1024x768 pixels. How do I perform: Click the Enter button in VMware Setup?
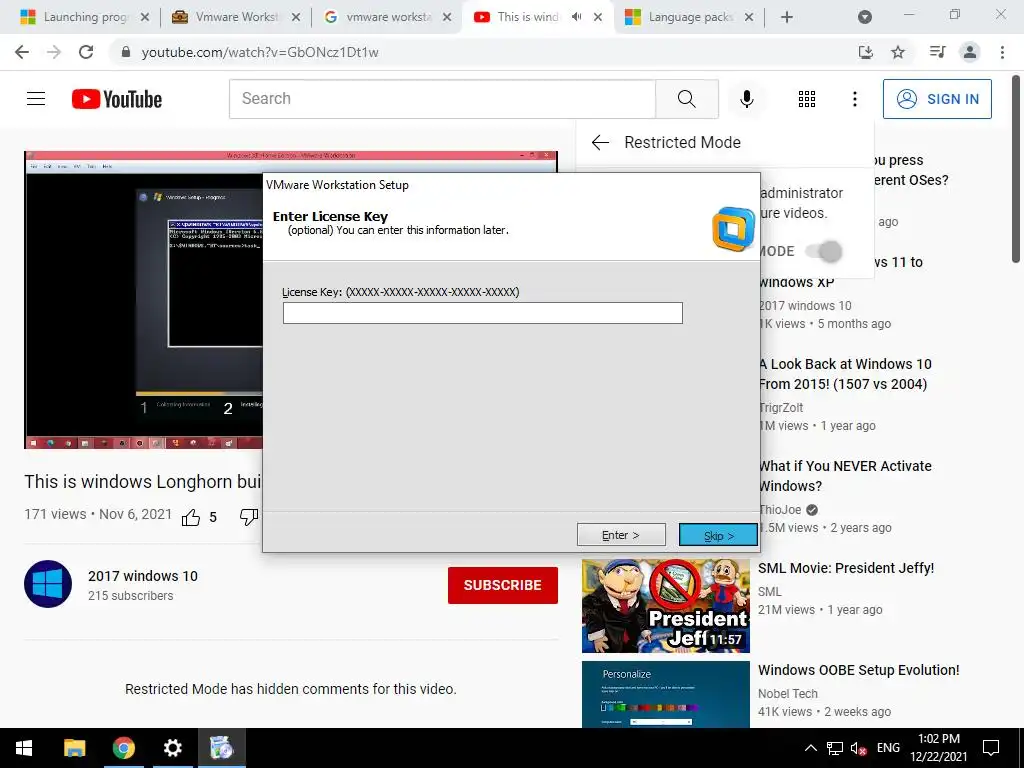pos(621,535)
